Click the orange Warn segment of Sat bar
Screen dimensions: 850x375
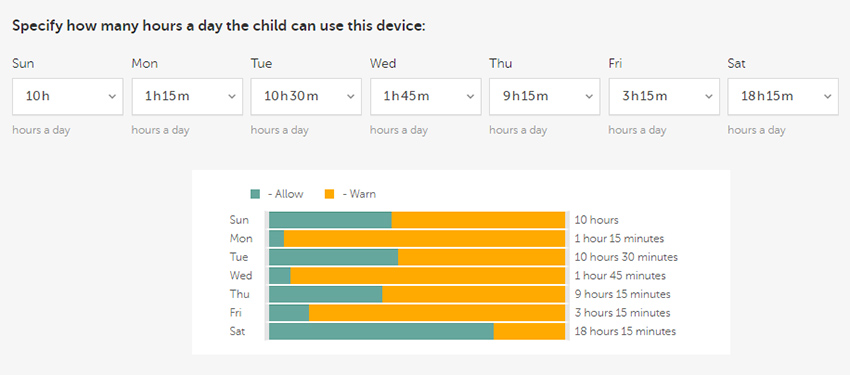(530, 331)
